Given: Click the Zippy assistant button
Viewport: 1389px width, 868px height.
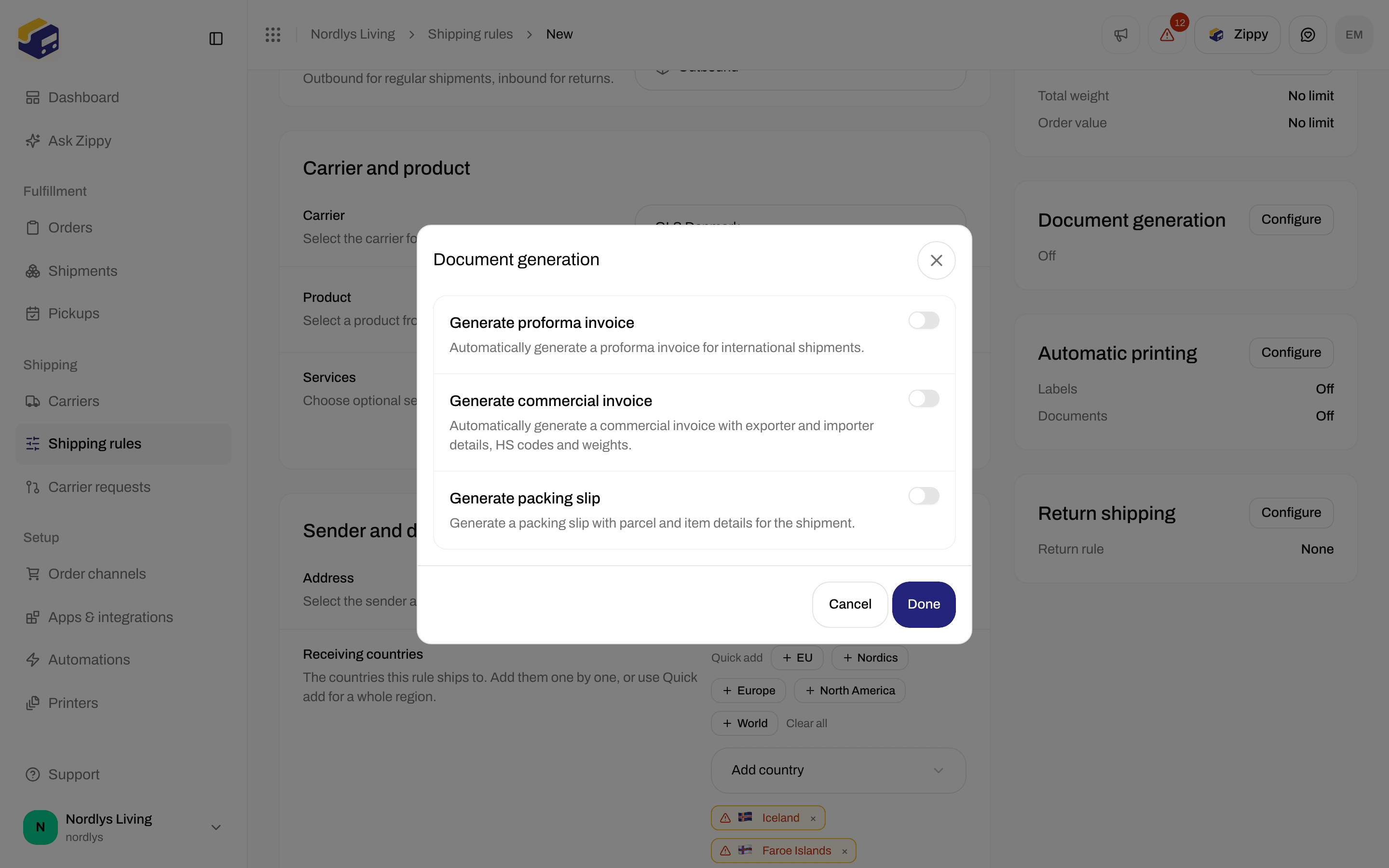Looking at the screenshot, I should coord(1237,35).
